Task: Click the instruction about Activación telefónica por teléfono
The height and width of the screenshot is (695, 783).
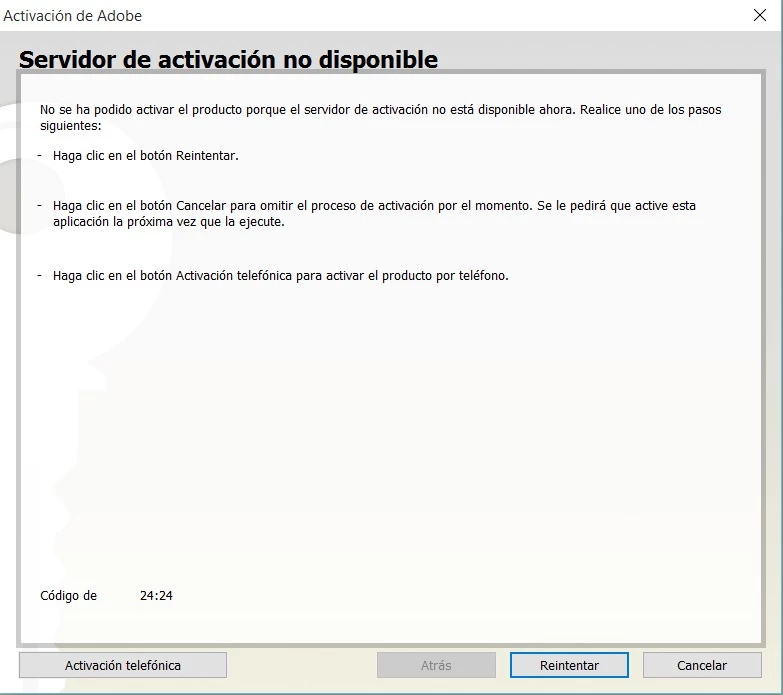Action: pos(281,276)
